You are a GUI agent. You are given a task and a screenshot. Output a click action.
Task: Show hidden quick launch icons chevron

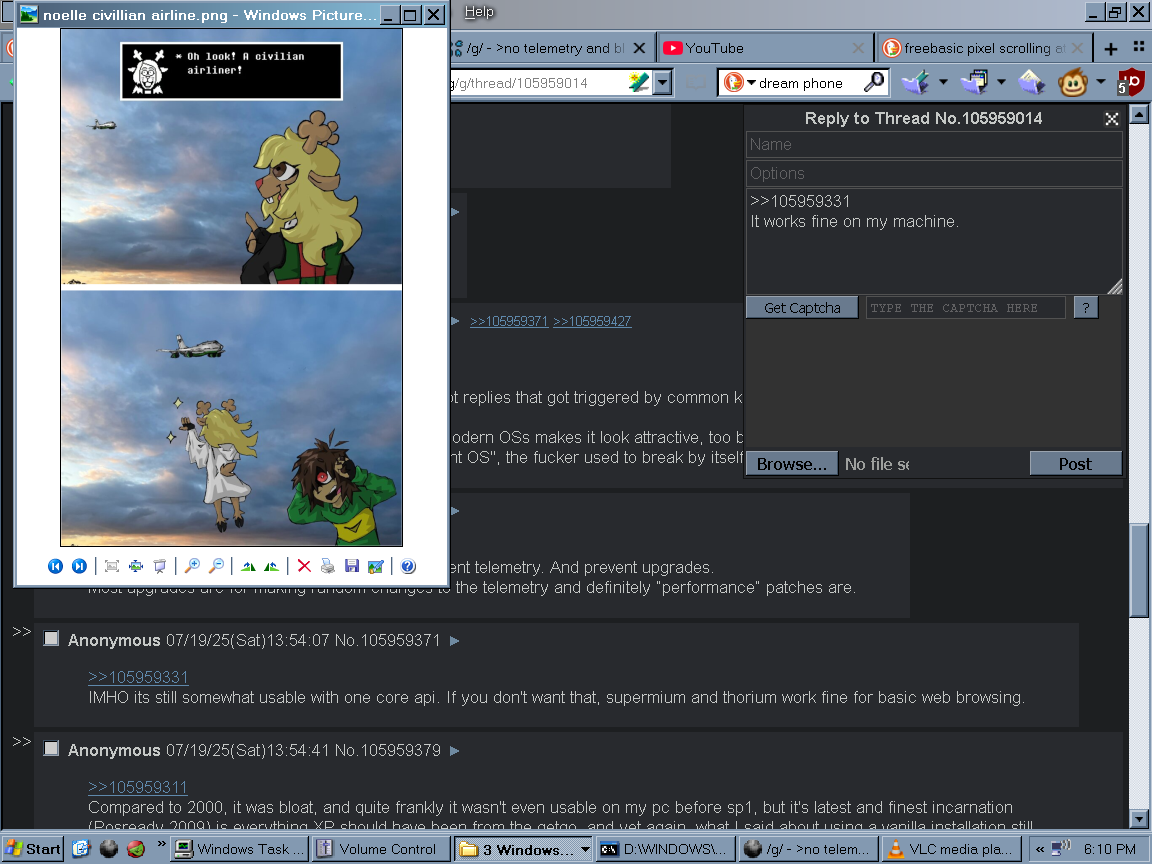161,844
